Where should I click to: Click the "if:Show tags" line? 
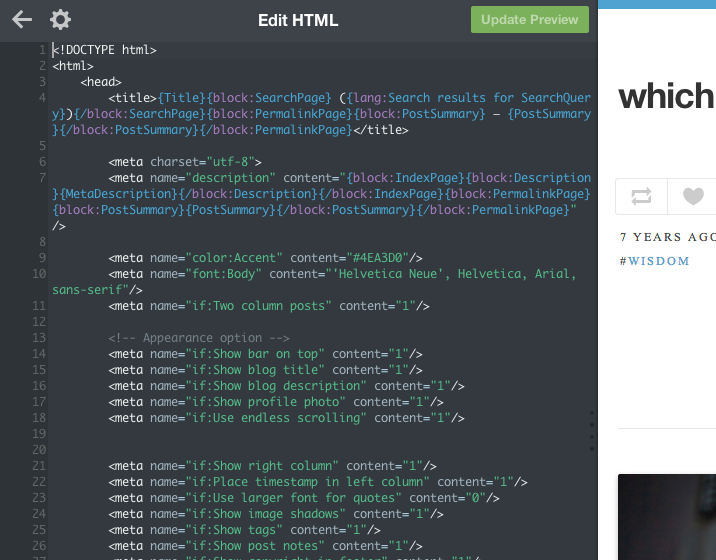click(x=244, y=529)
